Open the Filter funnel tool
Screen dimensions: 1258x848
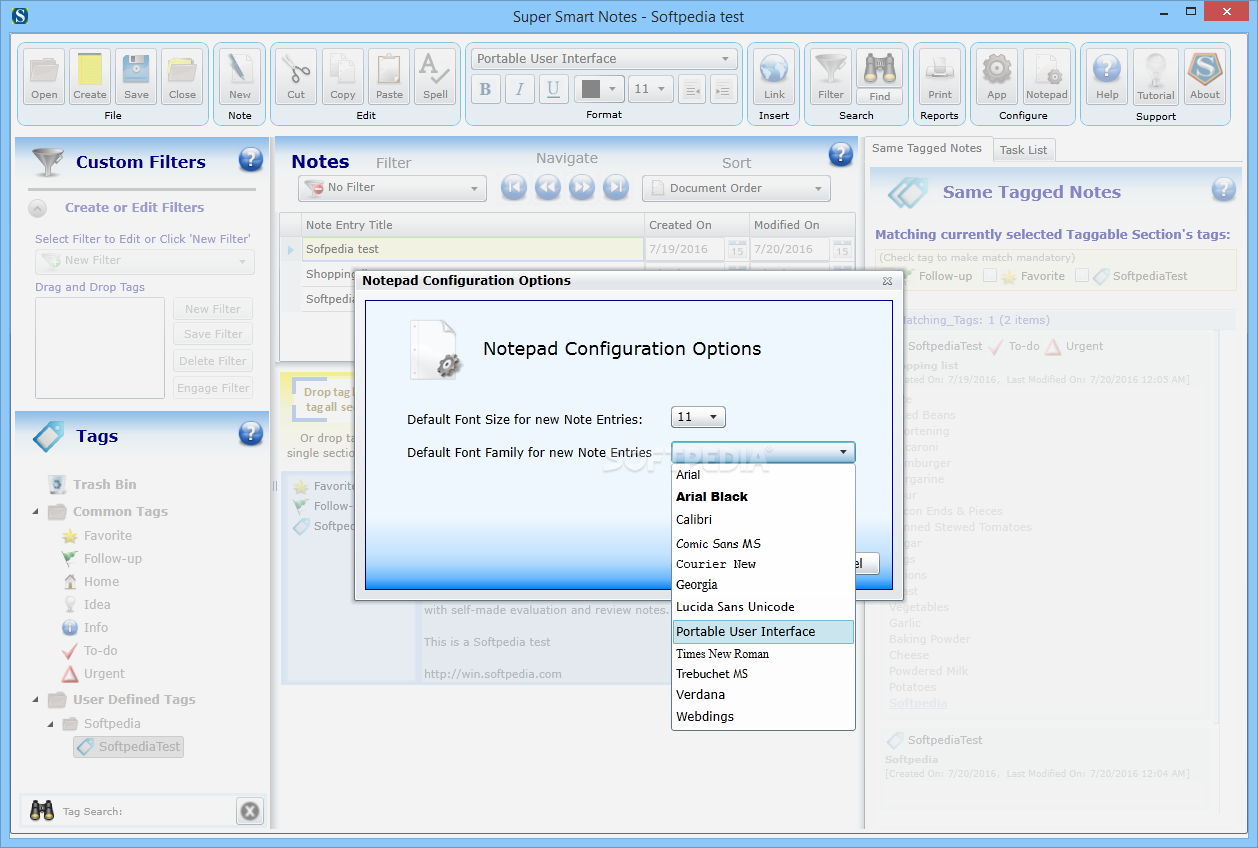tap(831, 77)
